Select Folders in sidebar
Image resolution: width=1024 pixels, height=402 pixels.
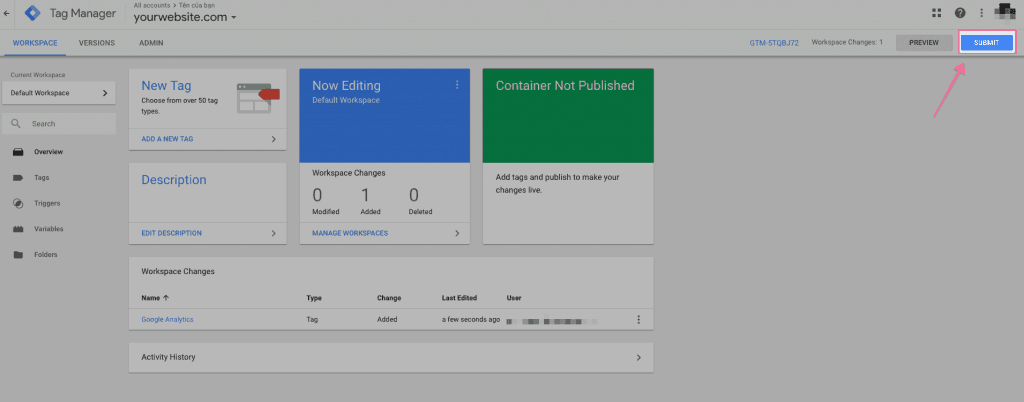(46, 255)
